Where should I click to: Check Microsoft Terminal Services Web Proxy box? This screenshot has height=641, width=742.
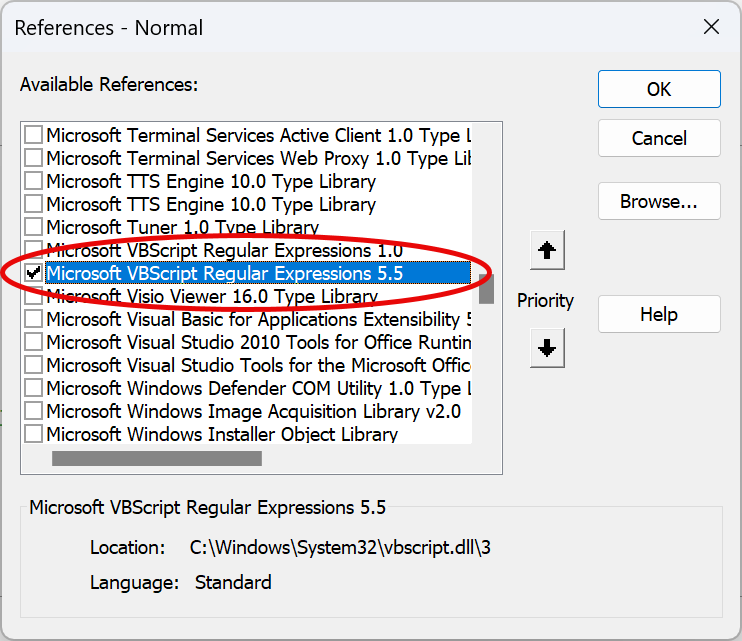(34, 158)
